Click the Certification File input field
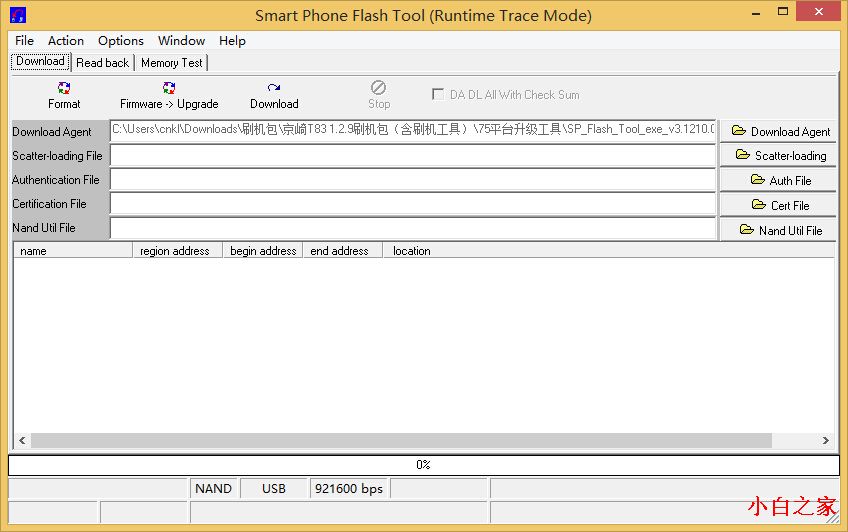This screenshot has height=532, width=848. point(413,204)
